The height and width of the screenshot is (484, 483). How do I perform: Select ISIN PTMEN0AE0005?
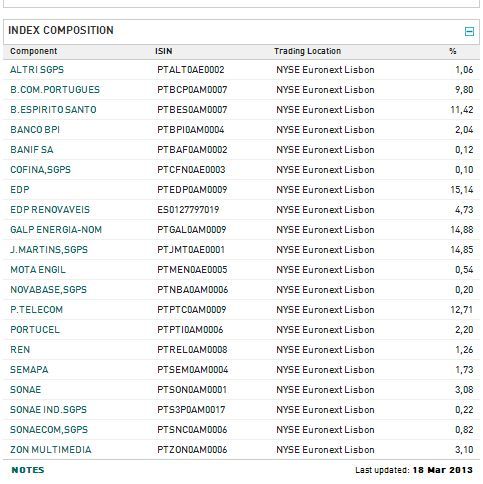(192, 270)
